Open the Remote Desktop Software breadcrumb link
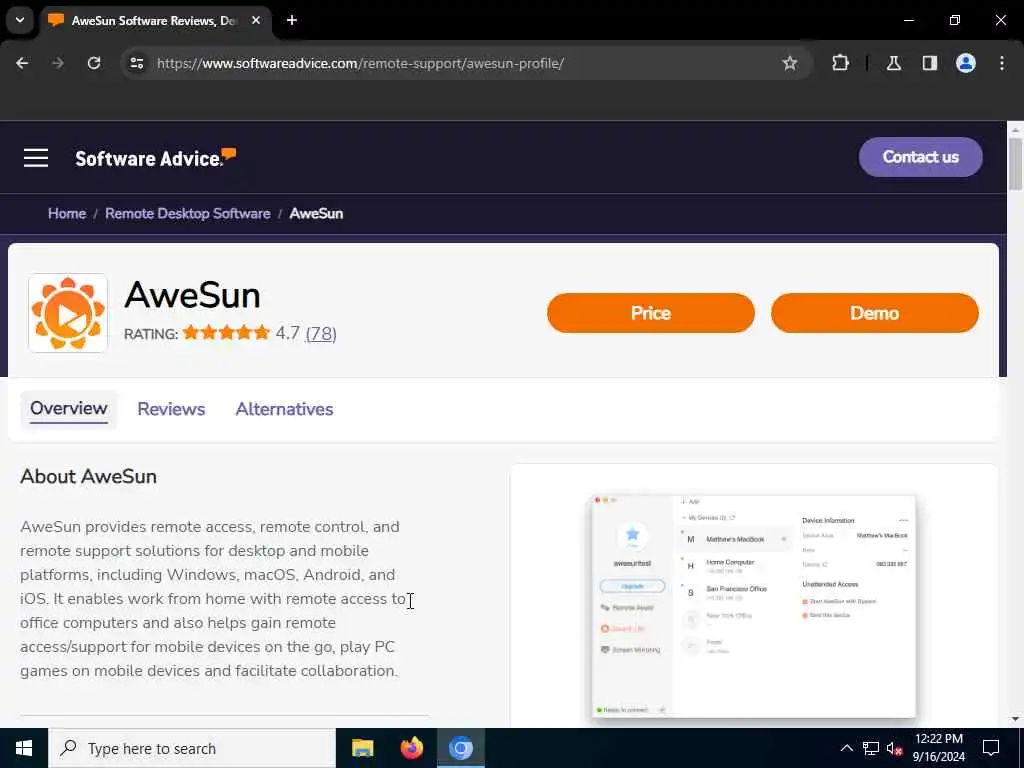The image size is (1024, 768). [x=187, y=214]
